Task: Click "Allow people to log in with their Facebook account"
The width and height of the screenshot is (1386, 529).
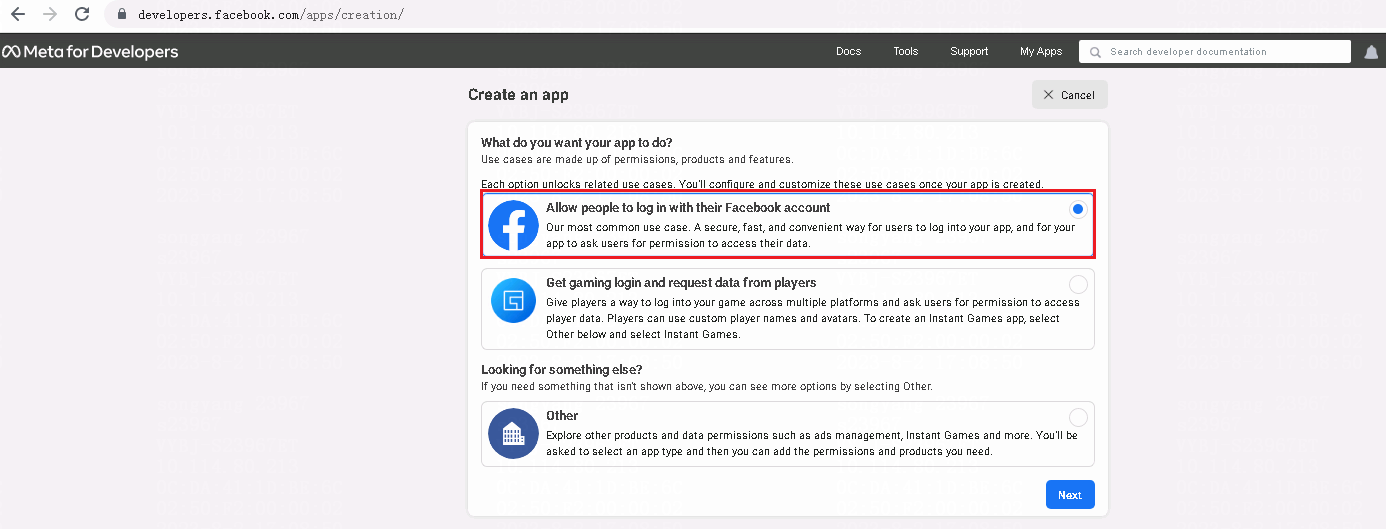Action: point(688,208)
